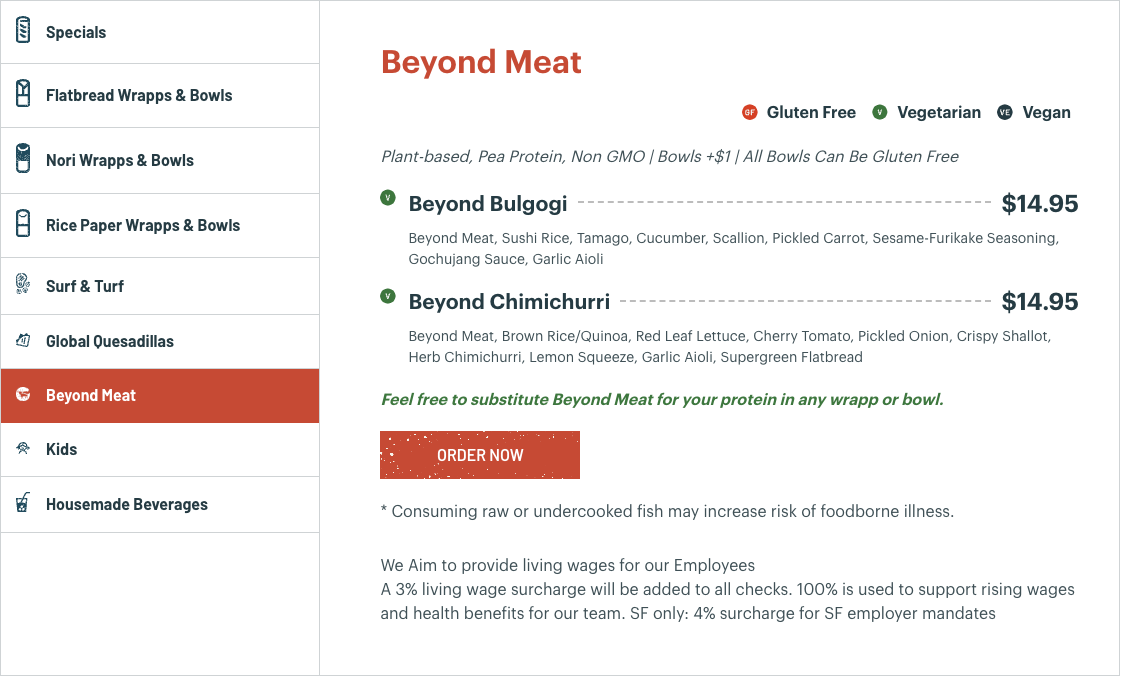Click the Surf & Turf icon
Image resolution: width=1121 pixels, height=677 pixels.
[23, 285]
